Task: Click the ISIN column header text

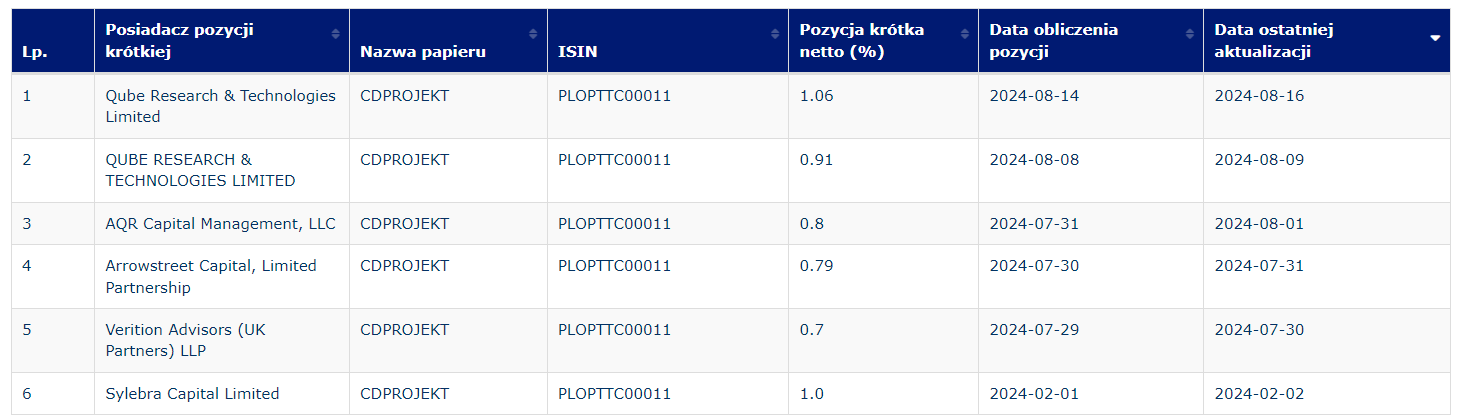Action: (578, 52)
